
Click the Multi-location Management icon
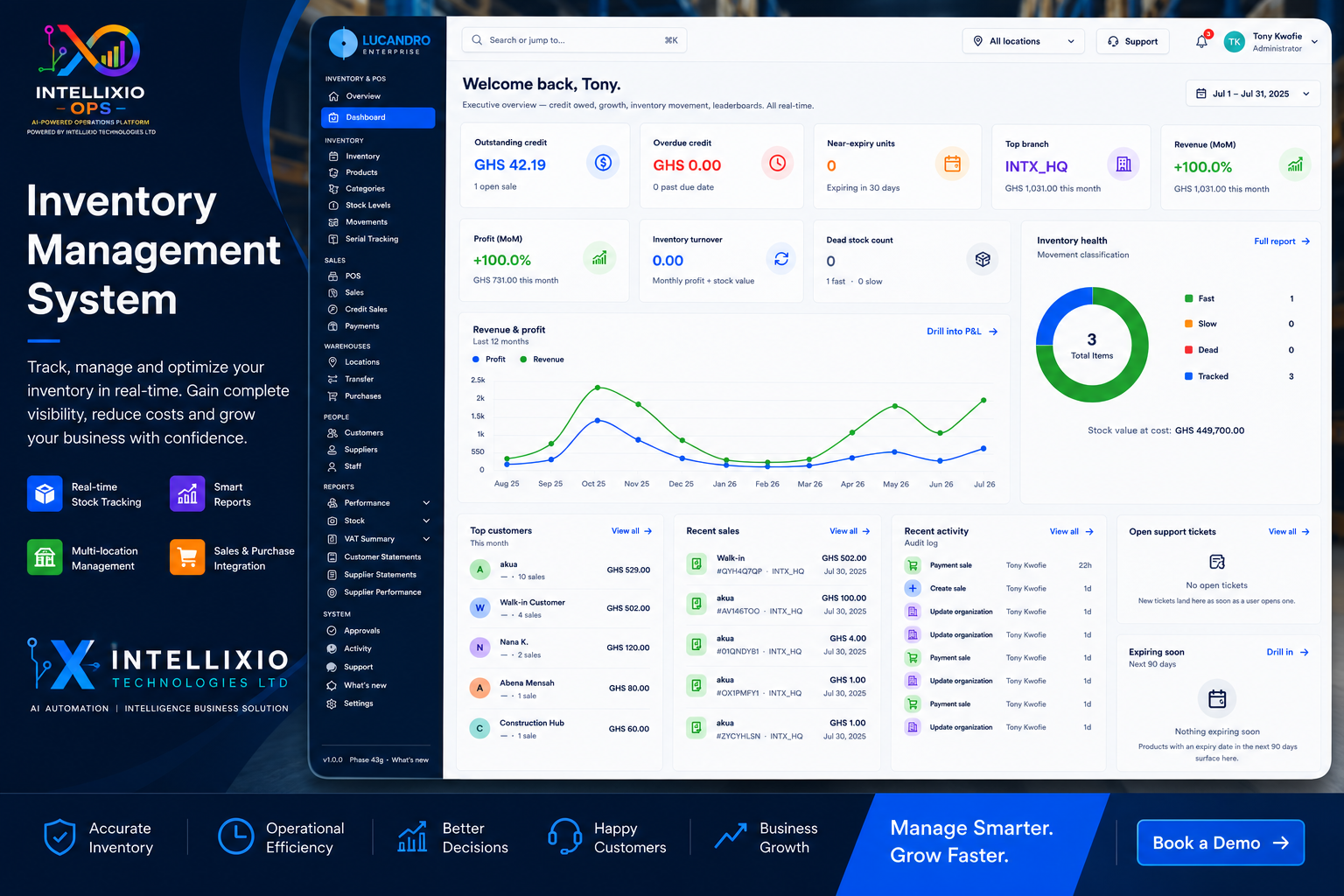pyautogui.click(x=45, y=557)
